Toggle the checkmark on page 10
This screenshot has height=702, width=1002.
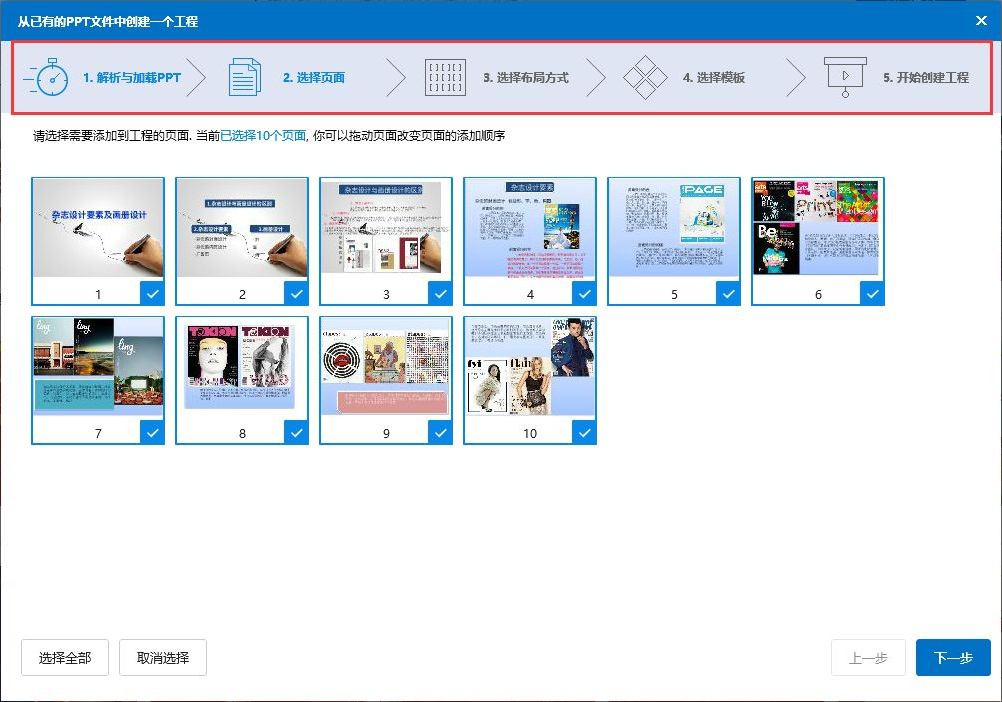(584, 432)
